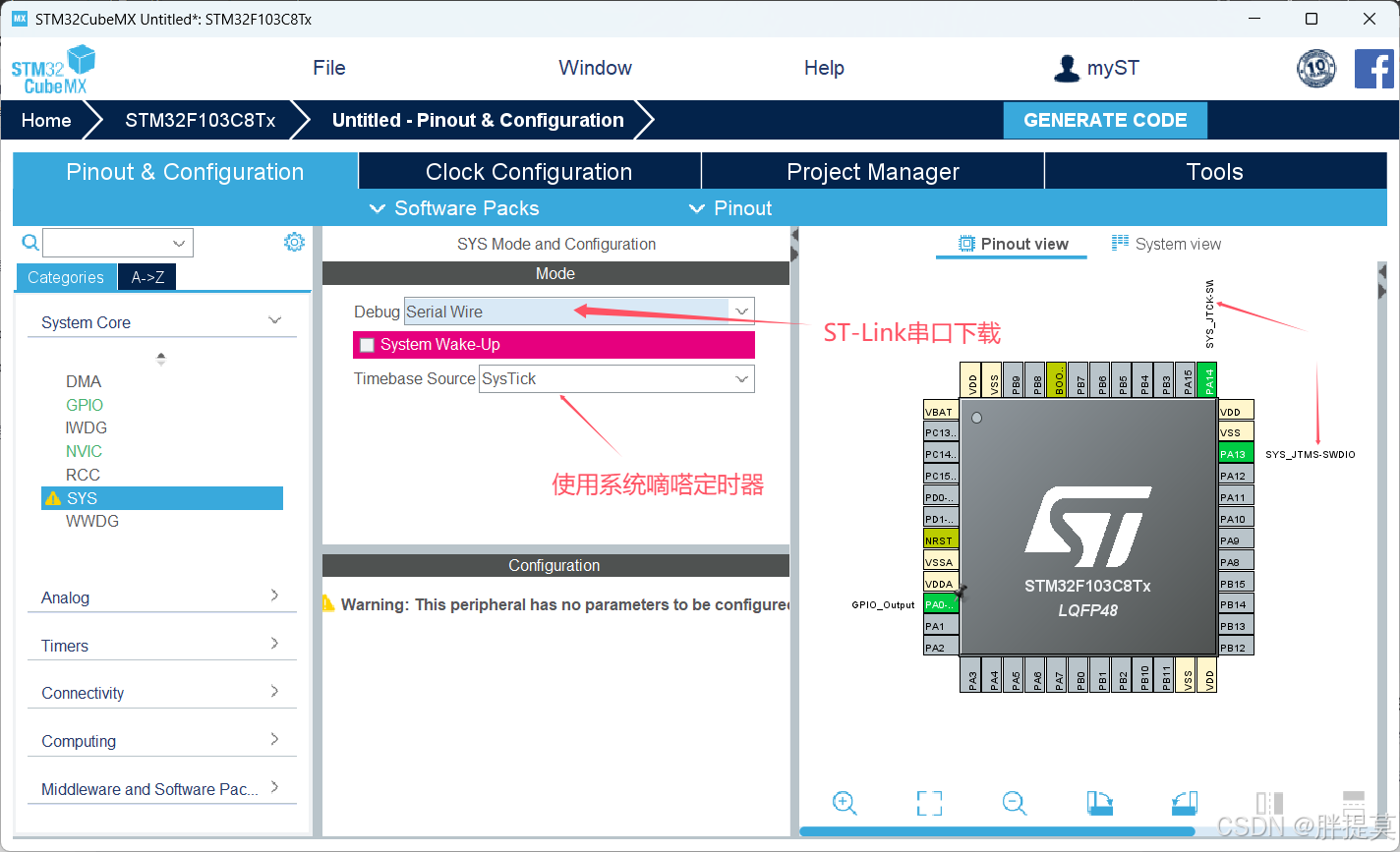Zoom out of the chip pinout view
The image size is (1400, 852).
coord(1015,803)
